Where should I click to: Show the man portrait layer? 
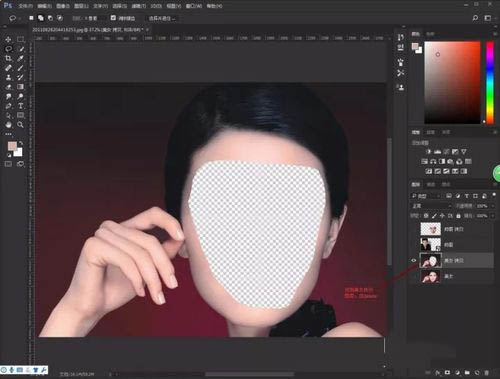[x=414, y=245]
